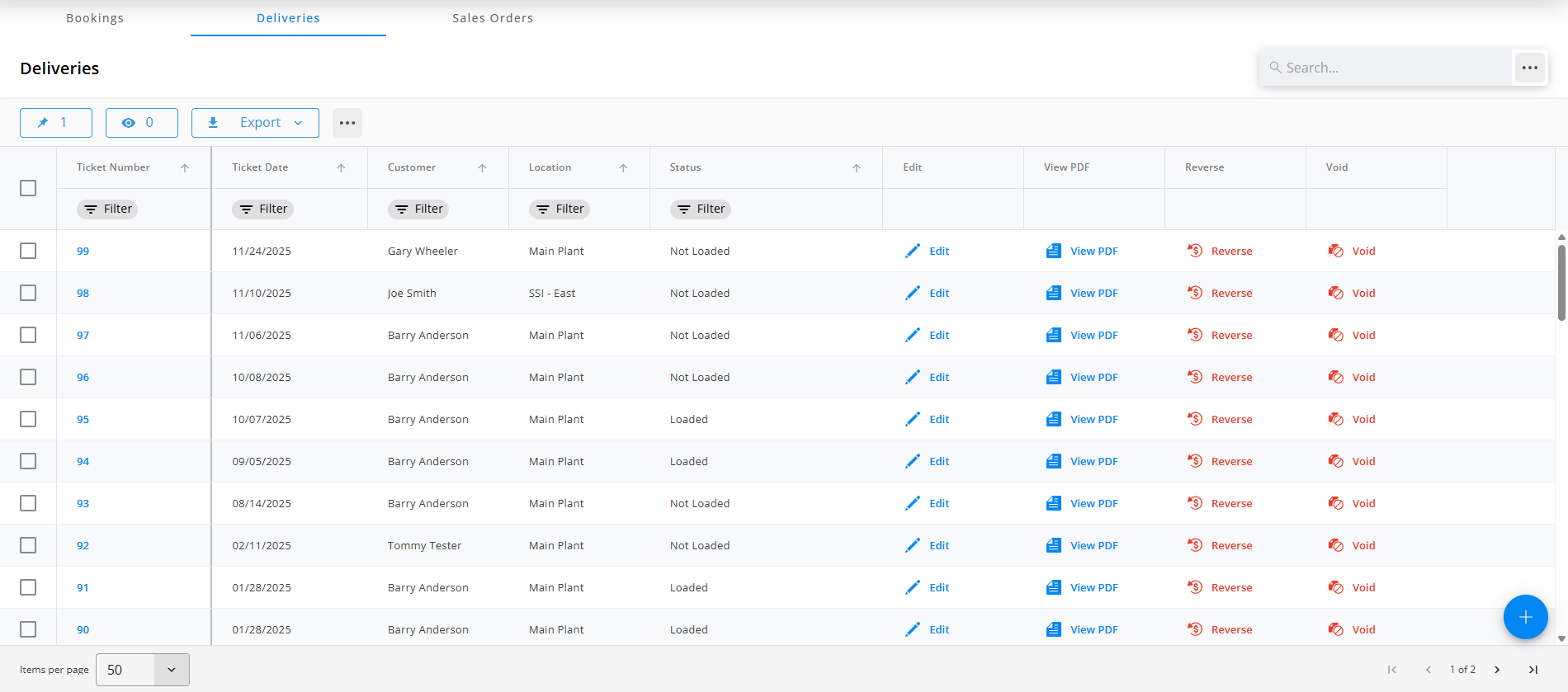Sort by Ticket Date using arrow icon
Image resolution: width=1568 pixels, height=692 pixels.
(x=341, y=167)
